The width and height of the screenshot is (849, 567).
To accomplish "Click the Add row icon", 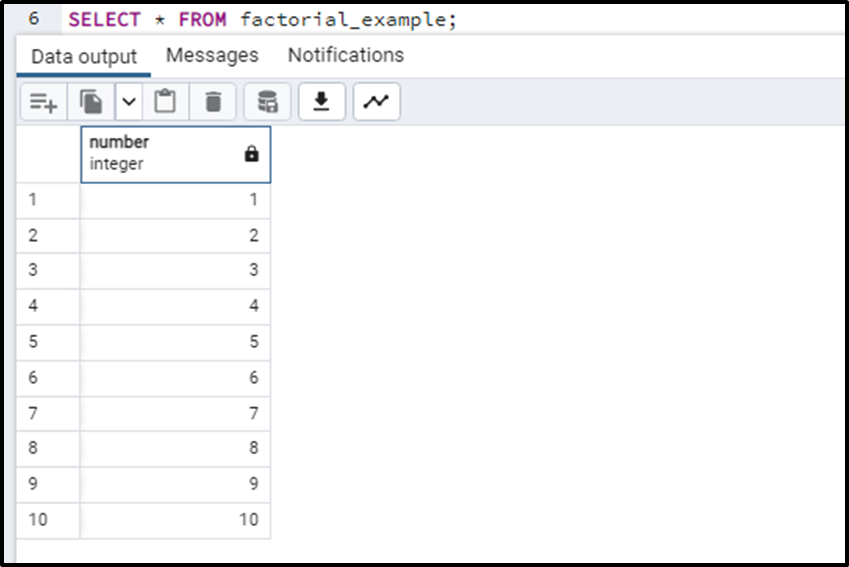I will point(44,101).
